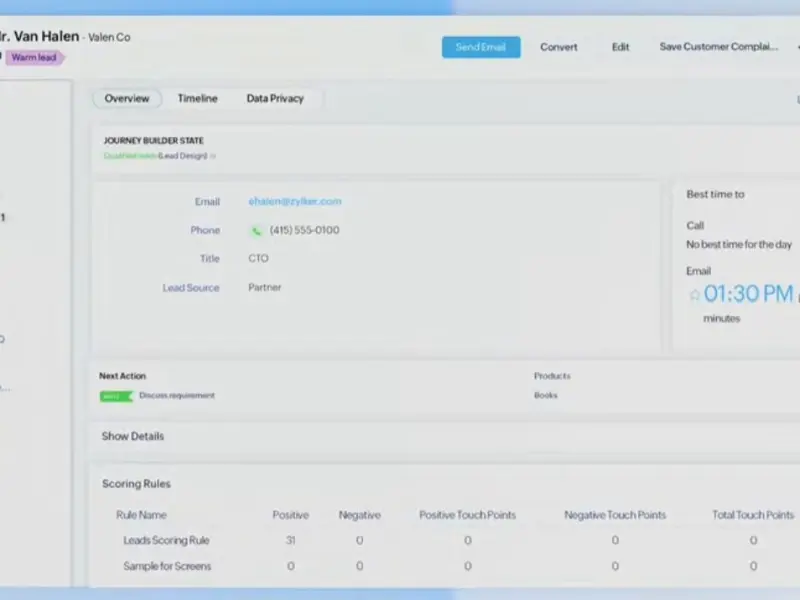Click the Partner lead source value

[x=265, y=288]
